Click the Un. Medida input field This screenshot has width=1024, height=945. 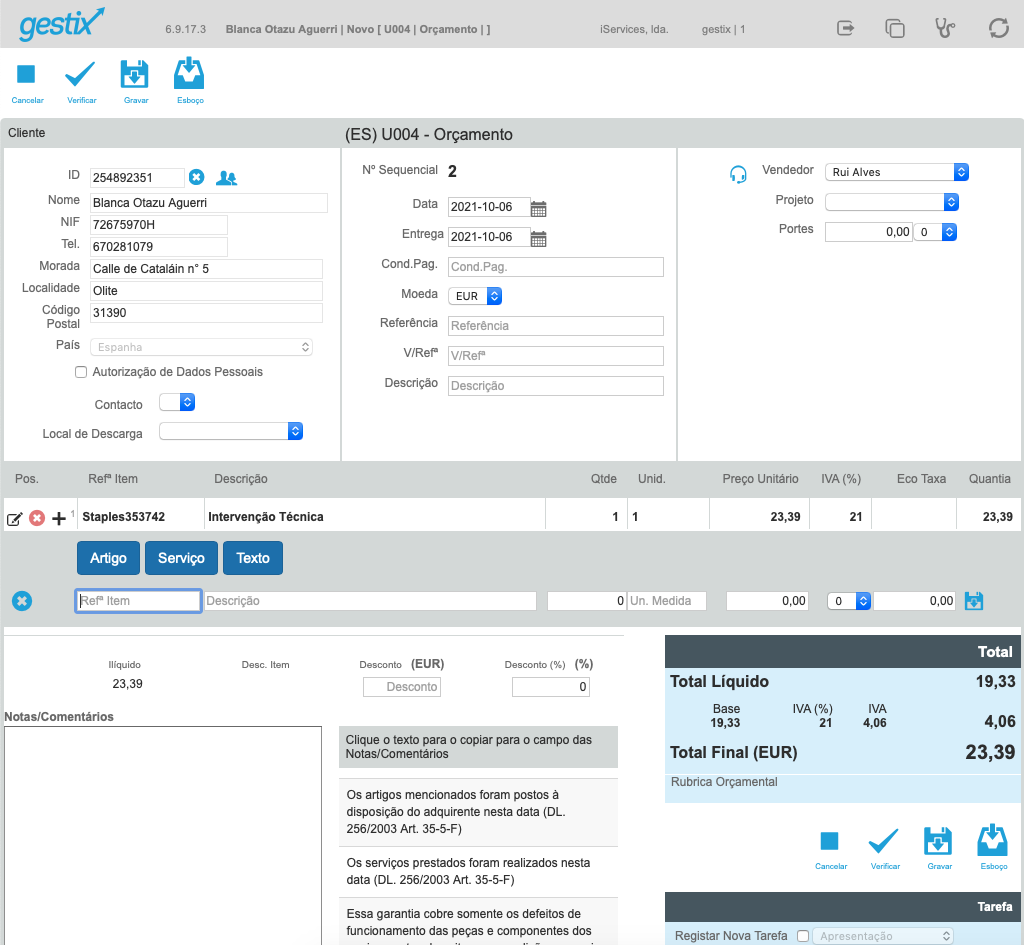coord(667,601)
